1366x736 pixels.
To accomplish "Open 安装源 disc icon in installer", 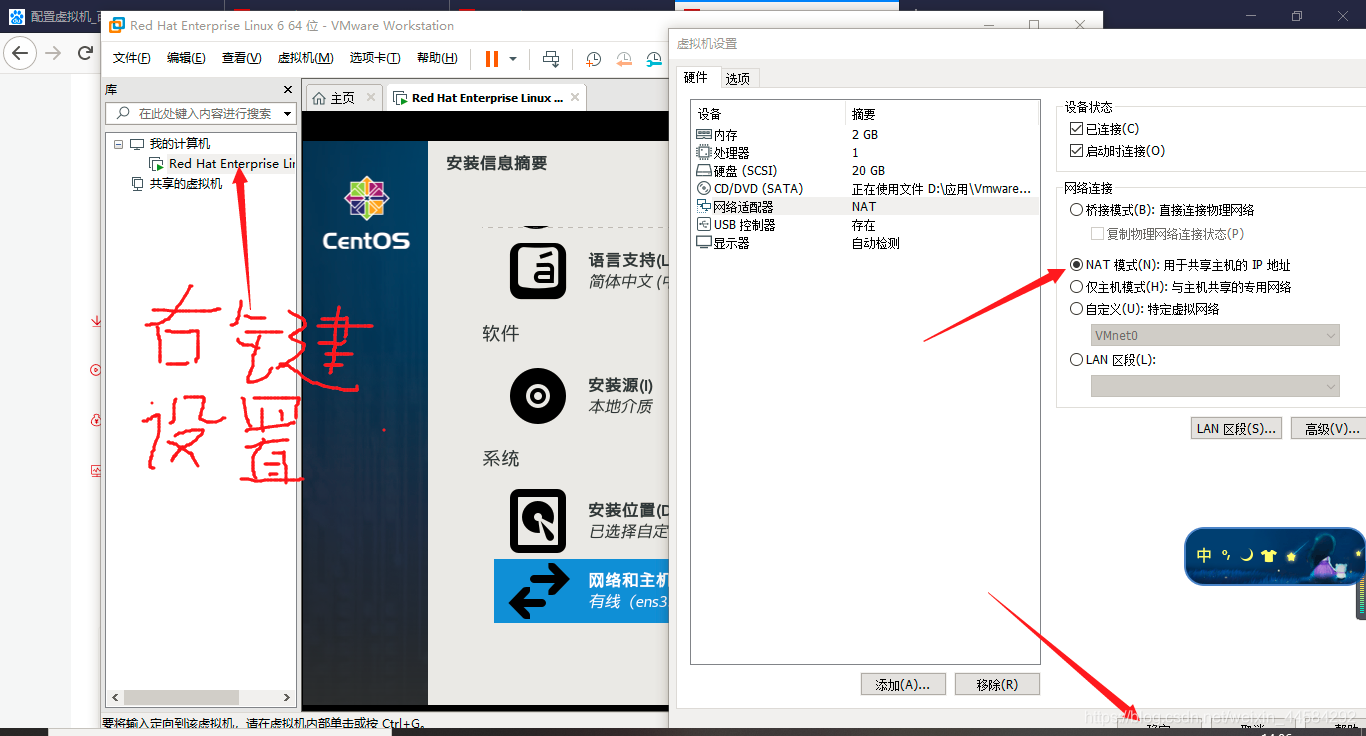I will [538, 396].
